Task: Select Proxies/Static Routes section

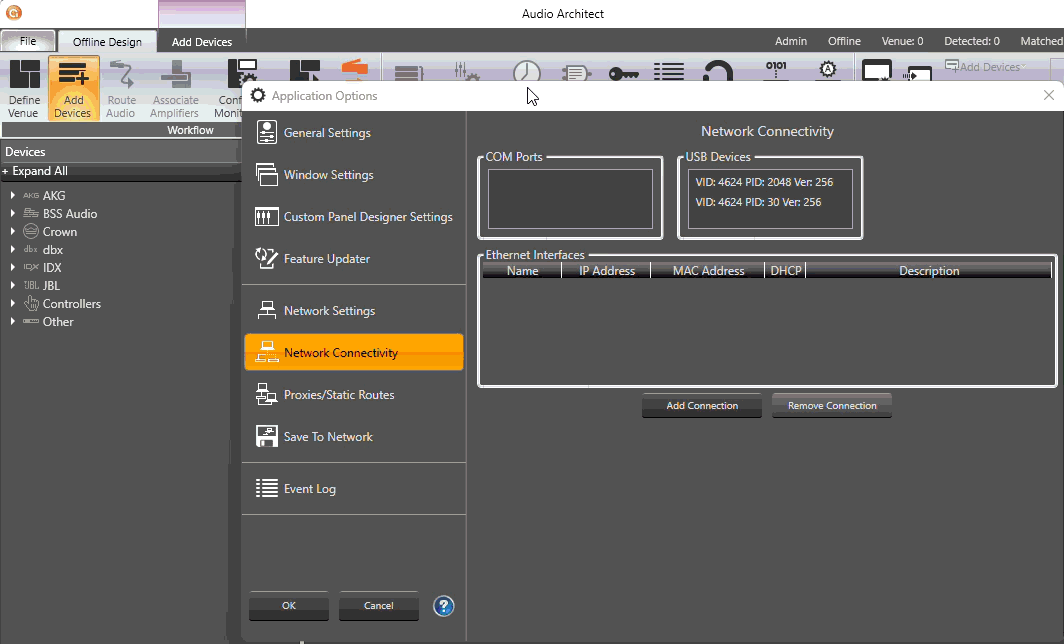Action: (x=338, y=395)
